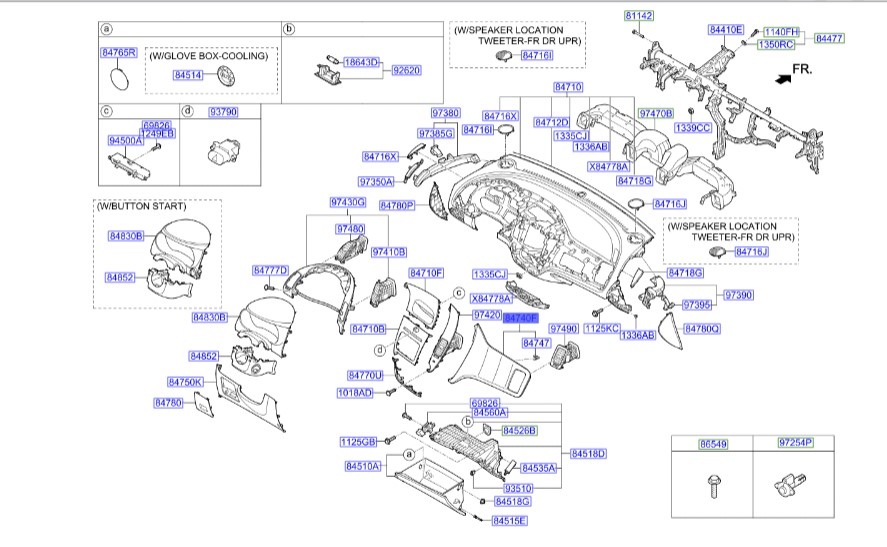Click part number link 93790
Screen dimensions: 887x547
(223, 111)
